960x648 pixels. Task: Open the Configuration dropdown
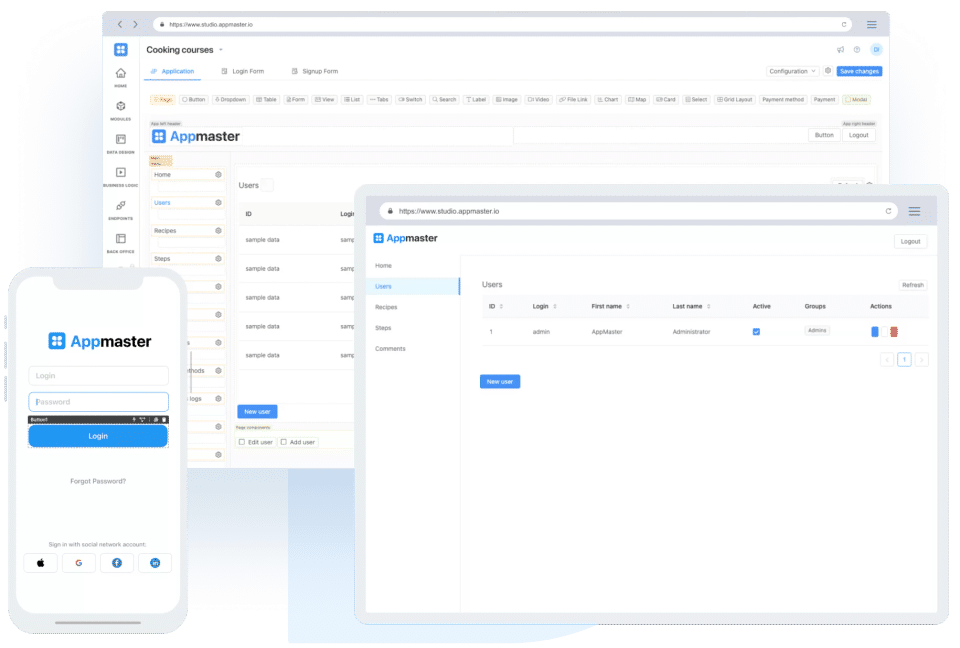click(x=792, y=71)
